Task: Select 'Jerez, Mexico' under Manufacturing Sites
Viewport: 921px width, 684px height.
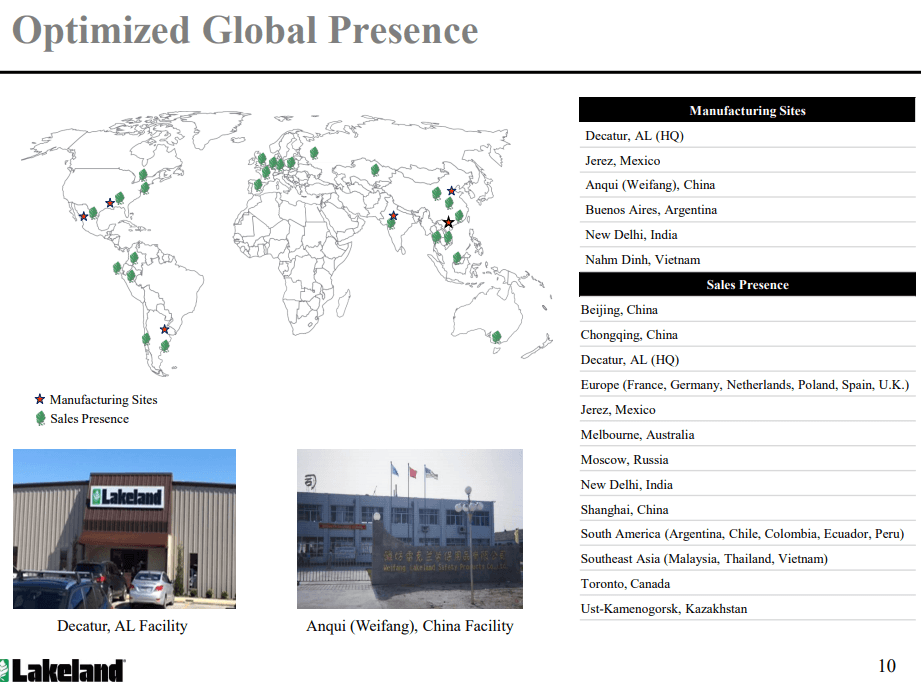Action: (x=747, y=160)
